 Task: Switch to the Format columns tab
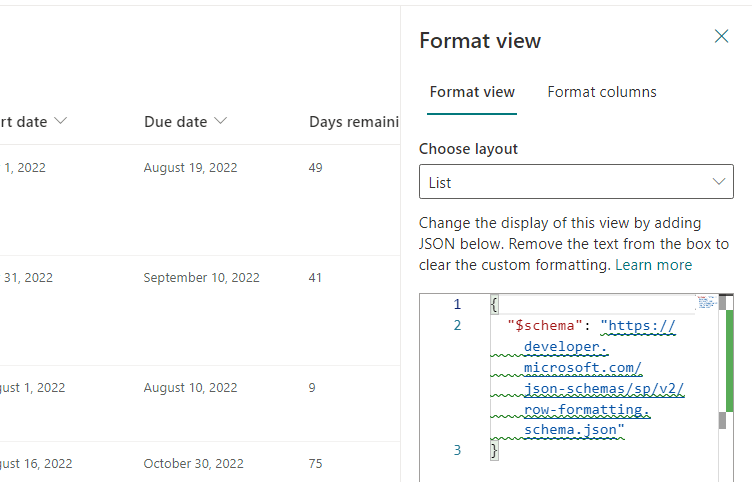click(x=602, y=92)
